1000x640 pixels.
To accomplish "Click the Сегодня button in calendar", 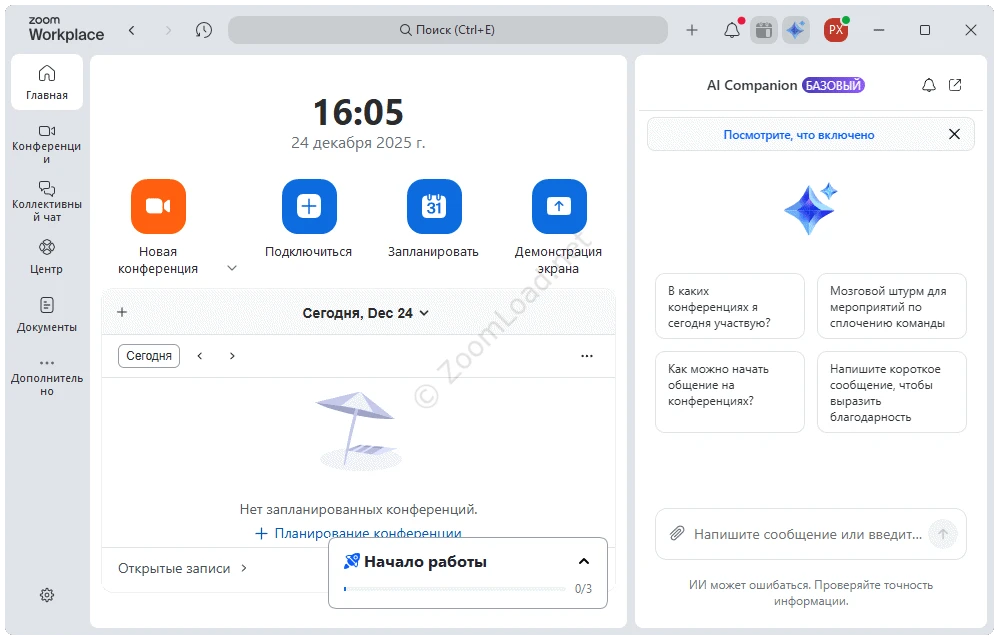I will 149,356.
